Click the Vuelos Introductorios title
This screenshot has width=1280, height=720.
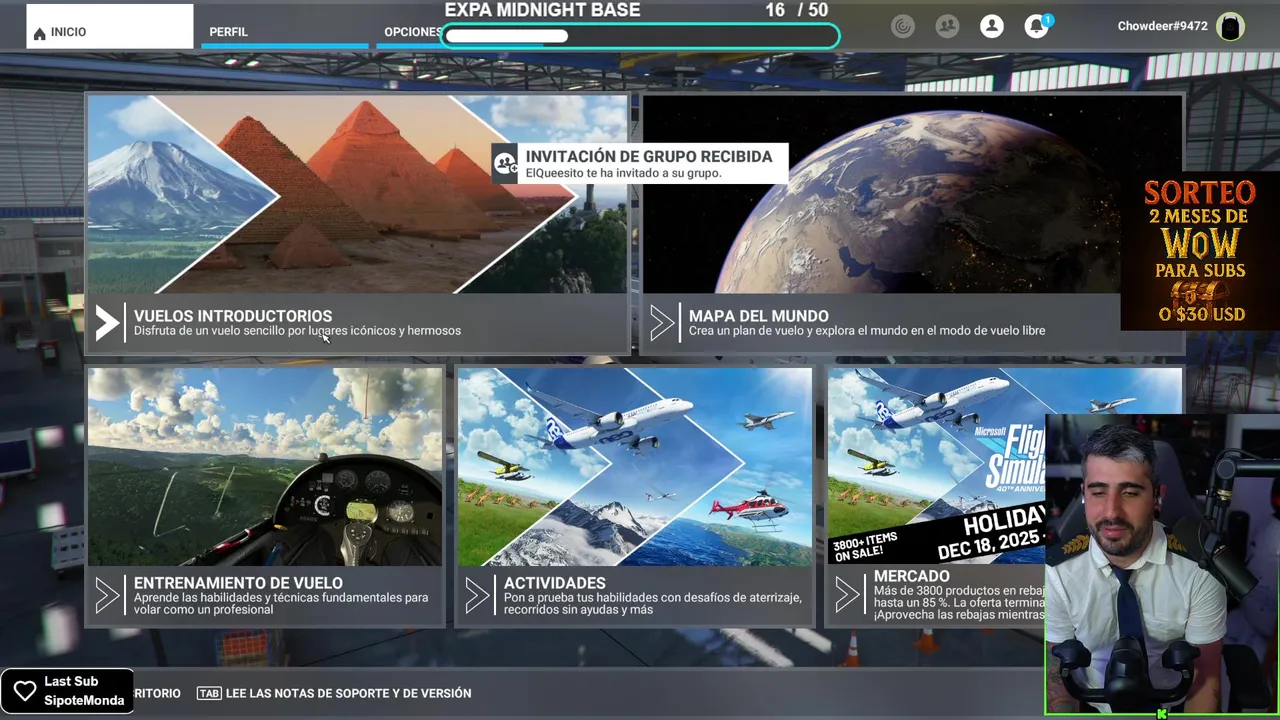(233, 316)
